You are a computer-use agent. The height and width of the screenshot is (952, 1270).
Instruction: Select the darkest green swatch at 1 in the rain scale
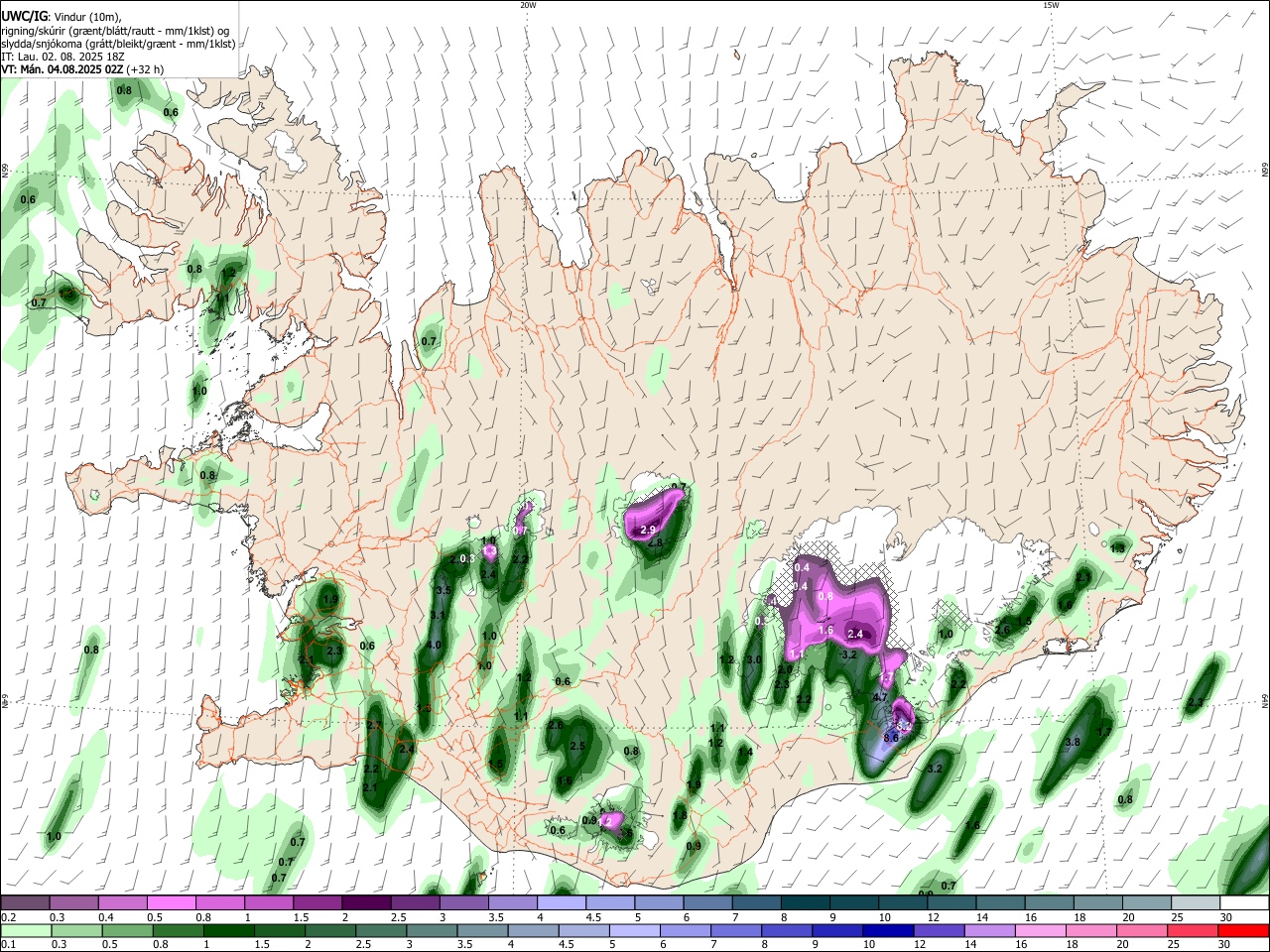click(x=228, y=930)
